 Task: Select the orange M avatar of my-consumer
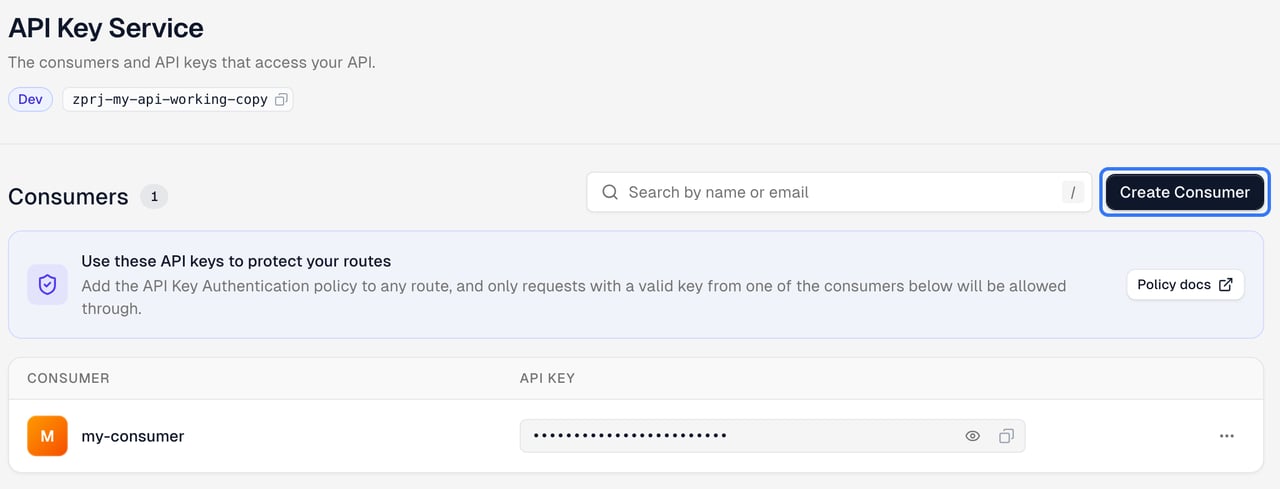pos(47,436)
